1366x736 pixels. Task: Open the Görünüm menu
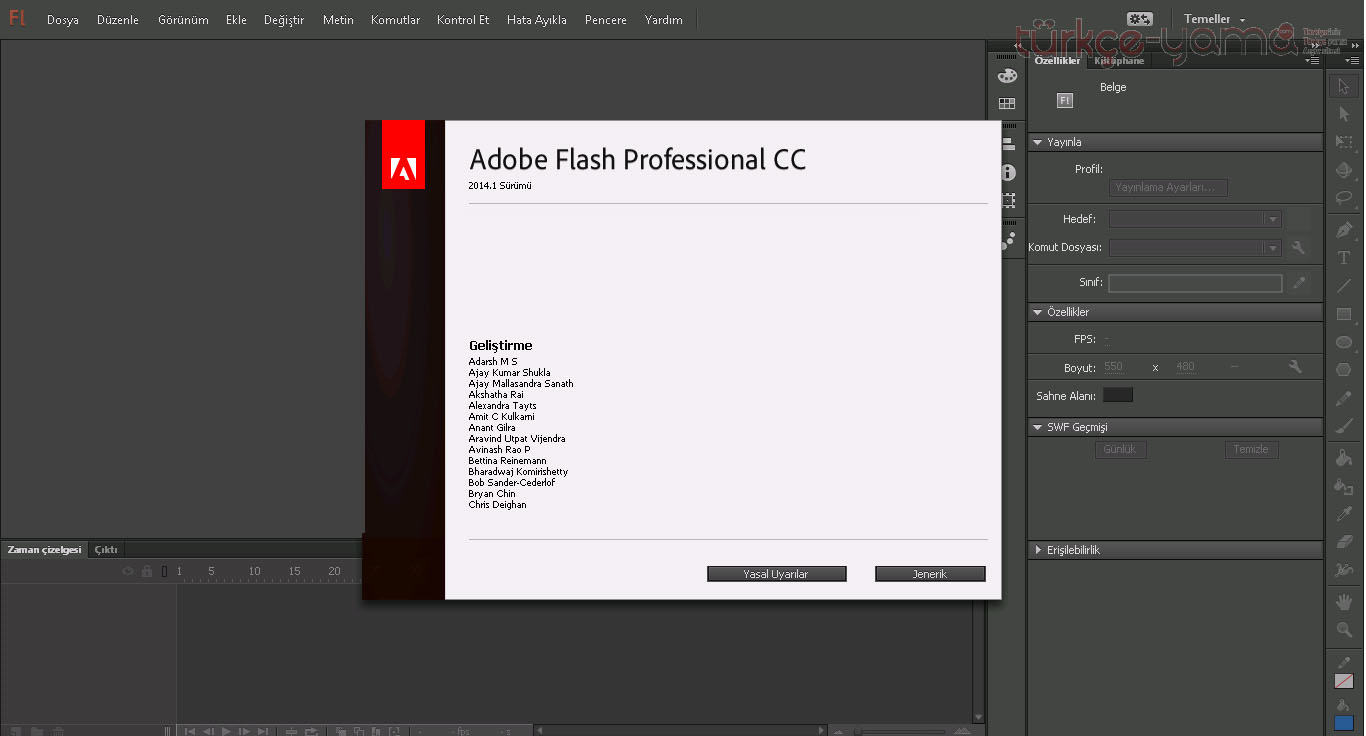[x=183, y=20]
